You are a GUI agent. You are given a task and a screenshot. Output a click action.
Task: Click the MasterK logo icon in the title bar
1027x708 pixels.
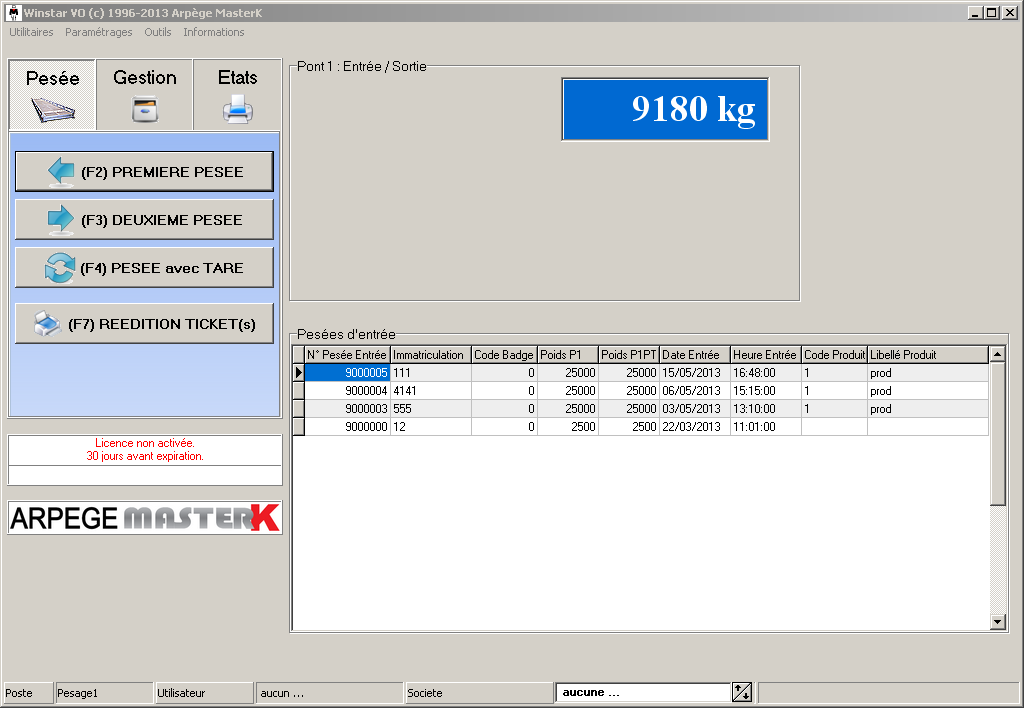pos(13,11)
